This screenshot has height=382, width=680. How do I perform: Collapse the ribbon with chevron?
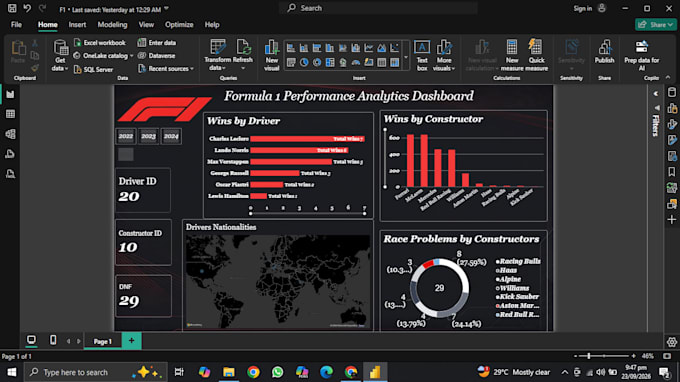tap(668, 78)
